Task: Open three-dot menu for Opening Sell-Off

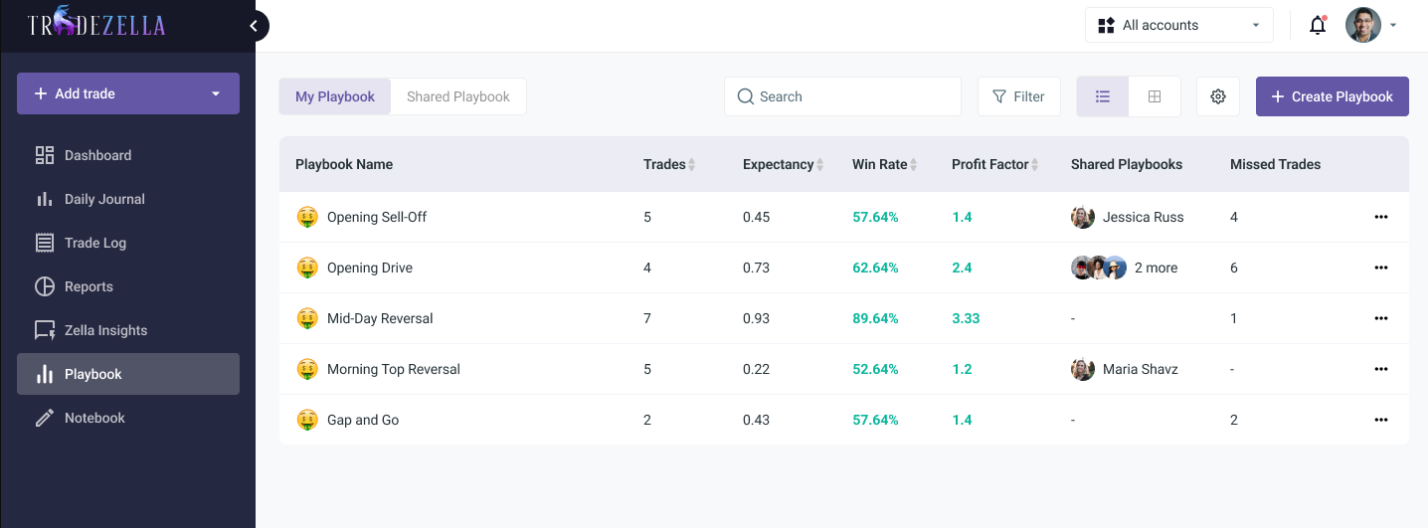Action: click(x=1381, y=217)
